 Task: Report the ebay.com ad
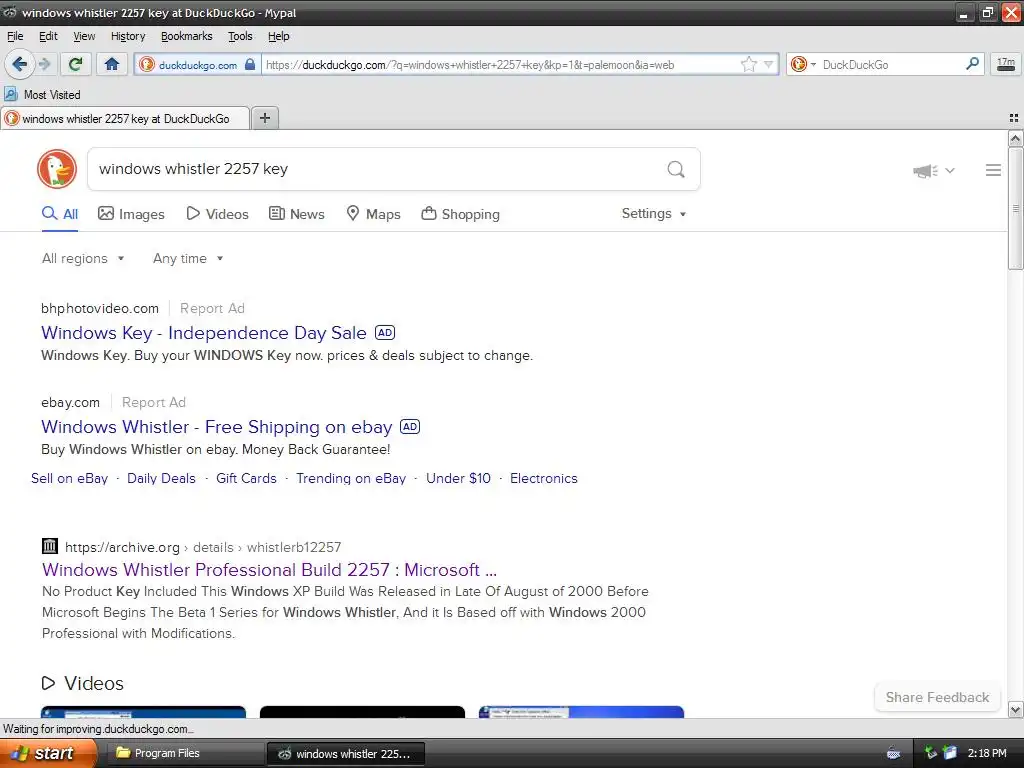coord(153,402)
